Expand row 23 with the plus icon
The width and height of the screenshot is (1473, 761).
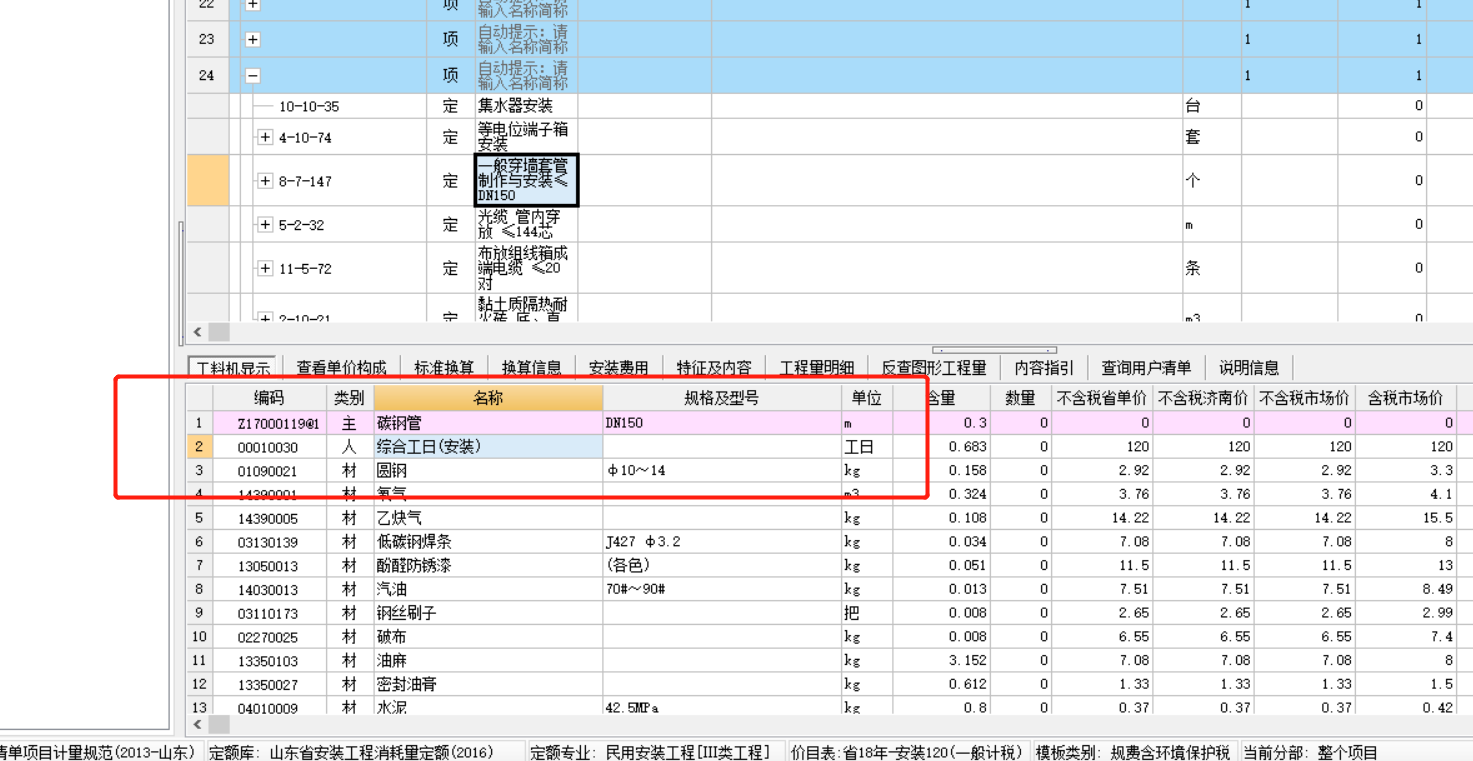[x=253, y=40]
